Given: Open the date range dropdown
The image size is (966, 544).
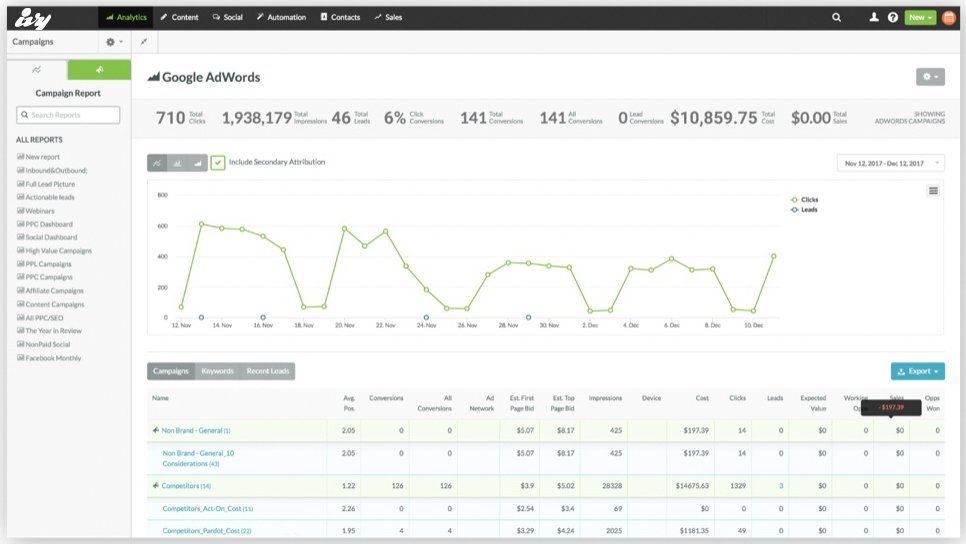Looking at the screenshot, I should point(890,163).
